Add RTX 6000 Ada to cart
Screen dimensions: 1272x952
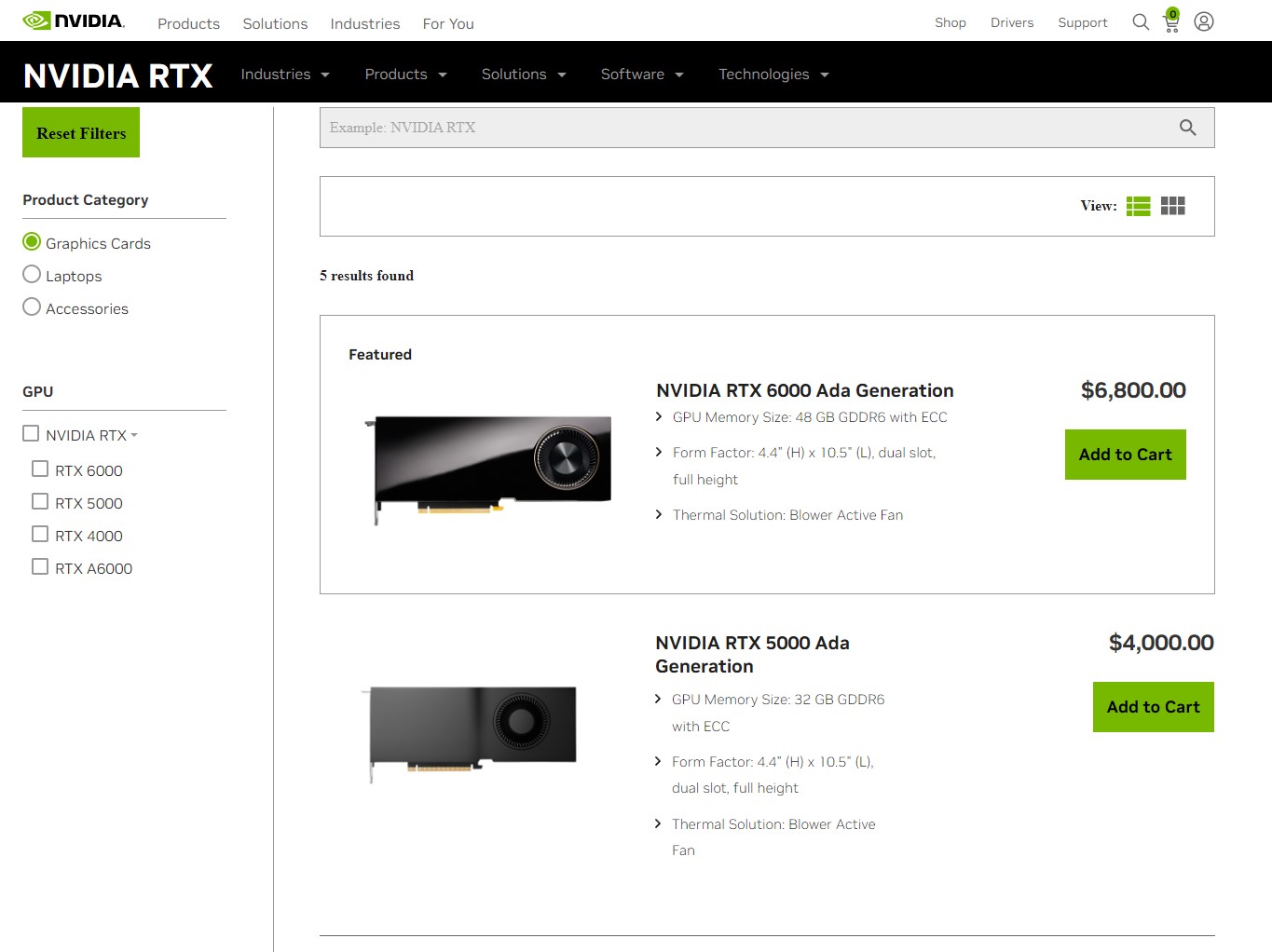click(x=1126, y=455)
